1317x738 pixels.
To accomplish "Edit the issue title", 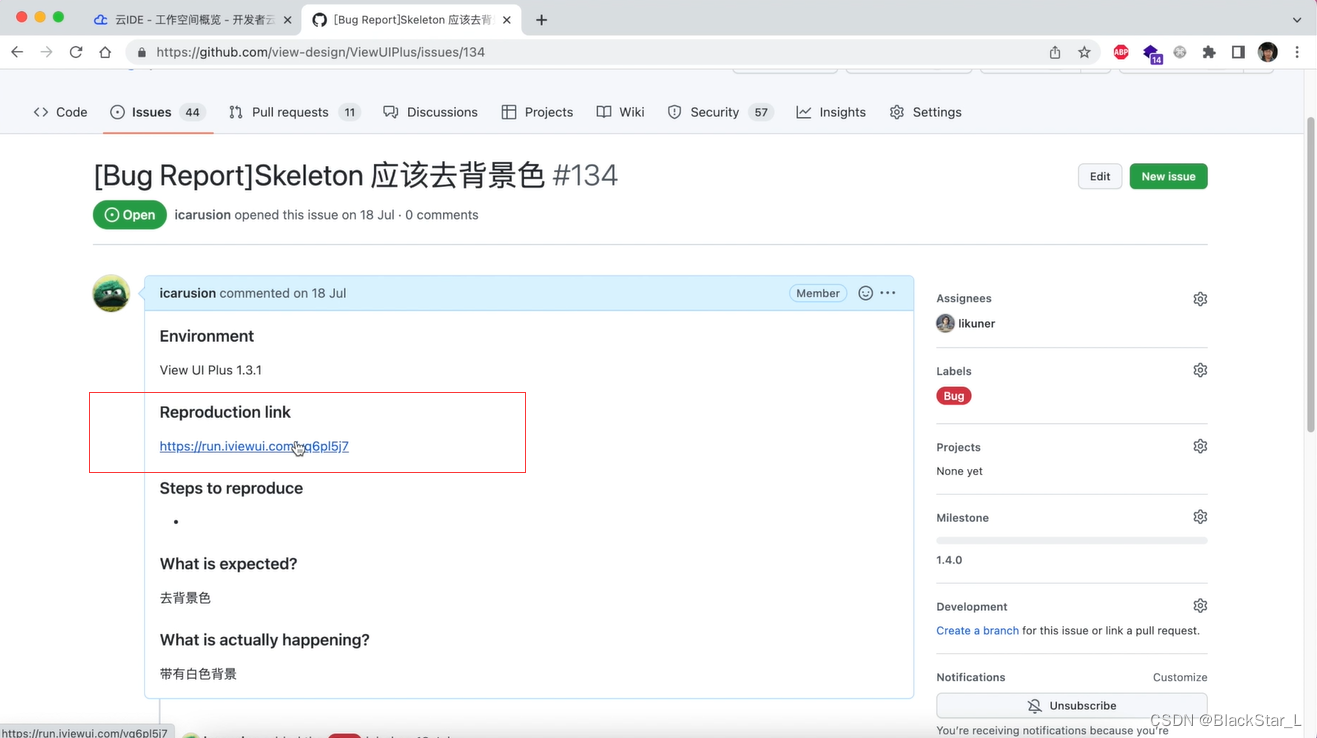I will tap(1100, 176).
